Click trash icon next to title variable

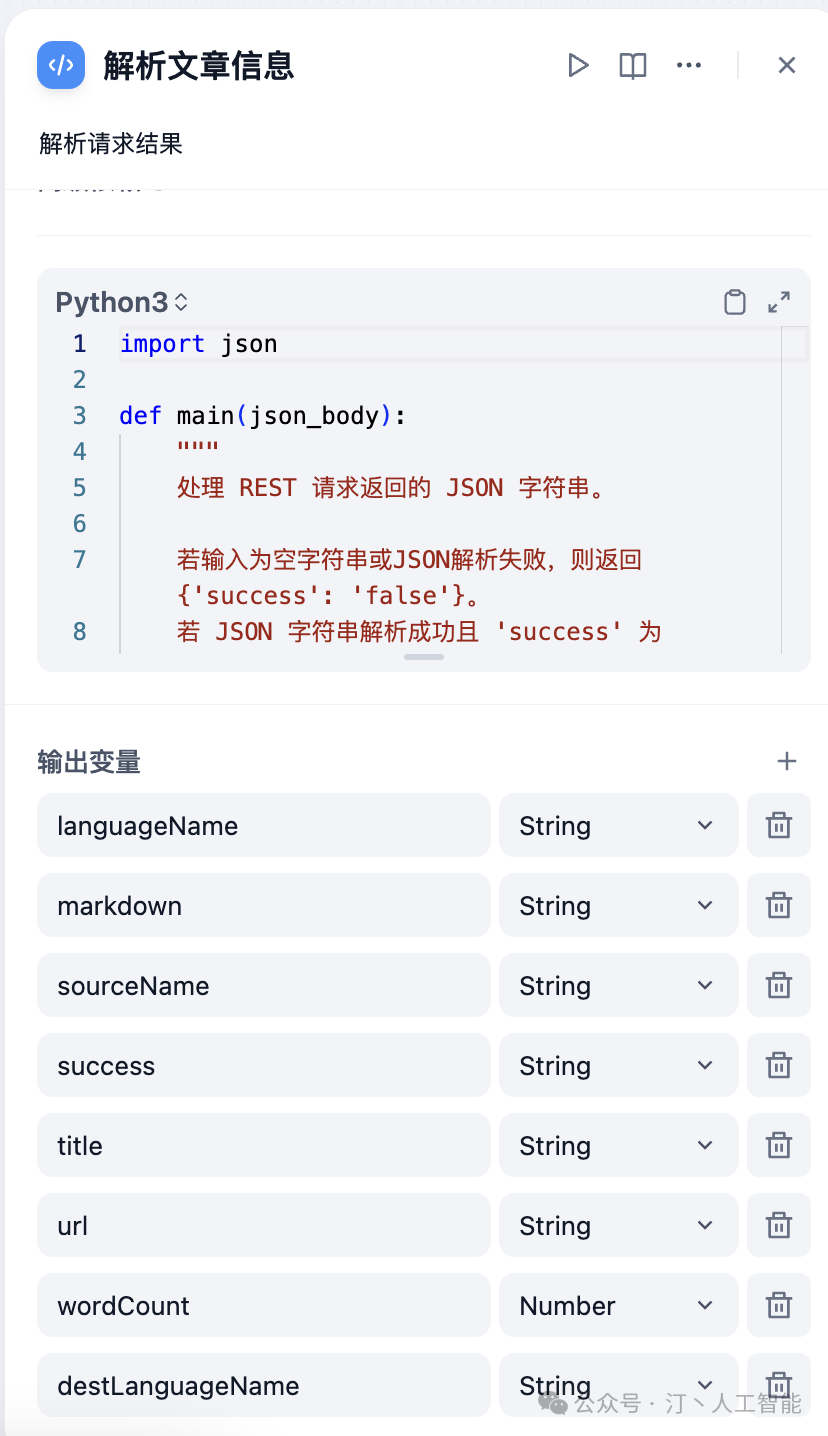(779, 1146)
